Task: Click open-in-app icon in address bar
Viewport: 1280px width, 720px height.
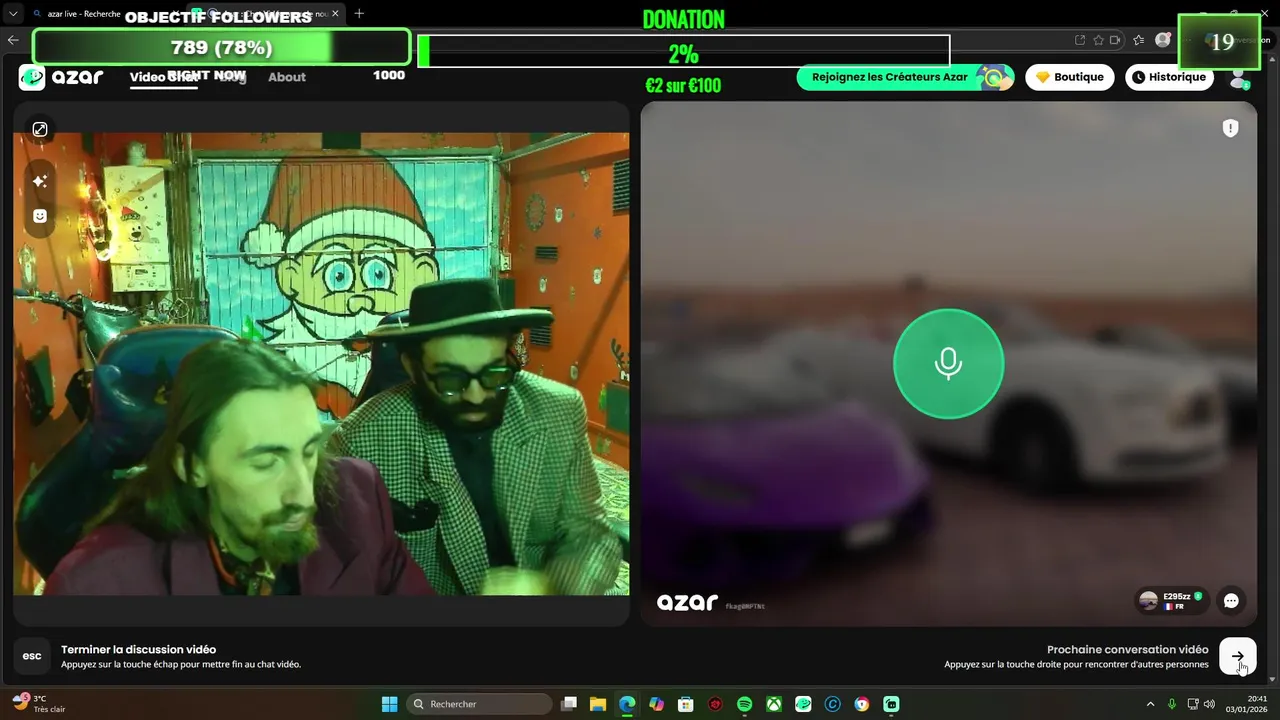Action: point(1080,40)
